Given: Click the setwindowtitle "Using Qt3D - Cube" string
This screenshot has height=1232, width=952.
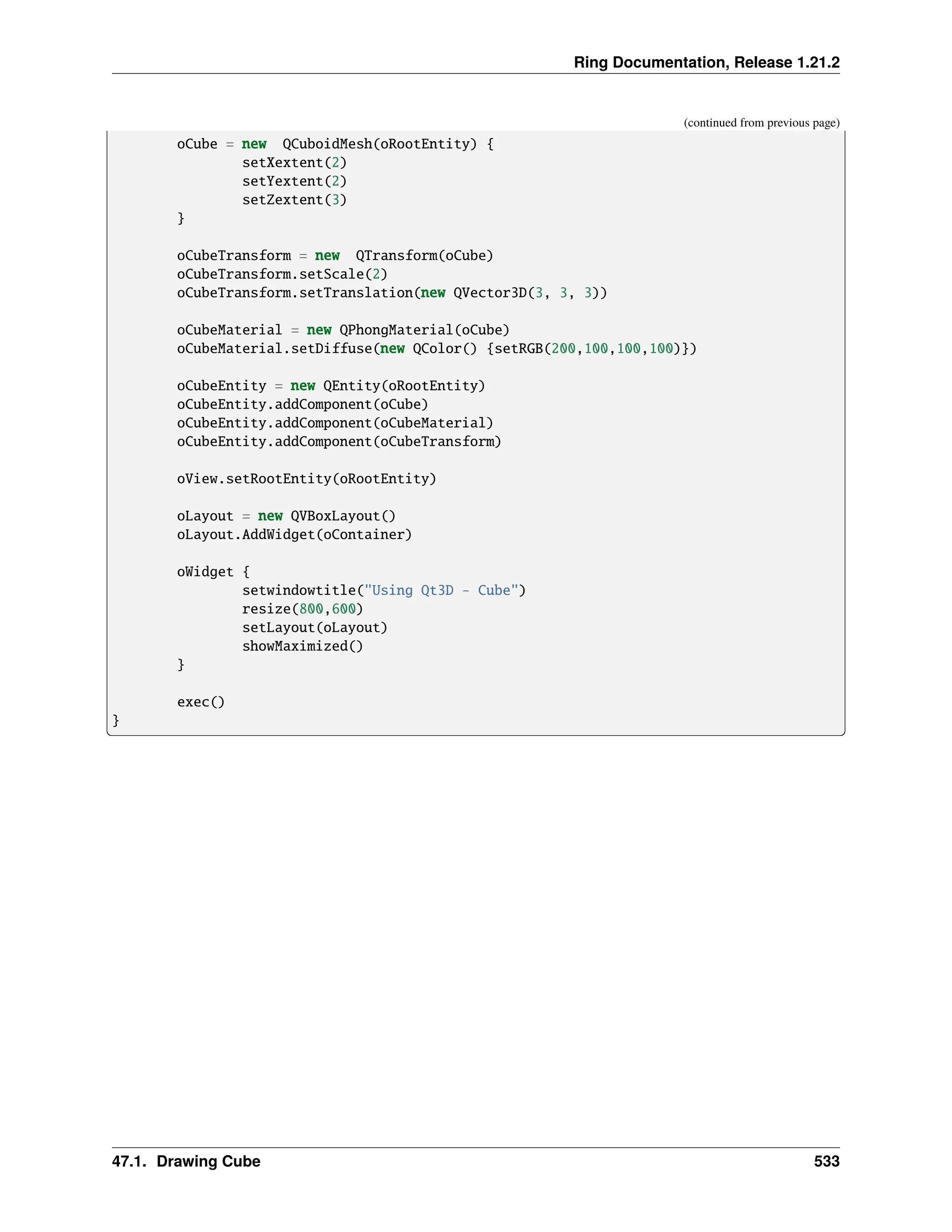Looking at the screenshot, I should [x=441, y=590].
